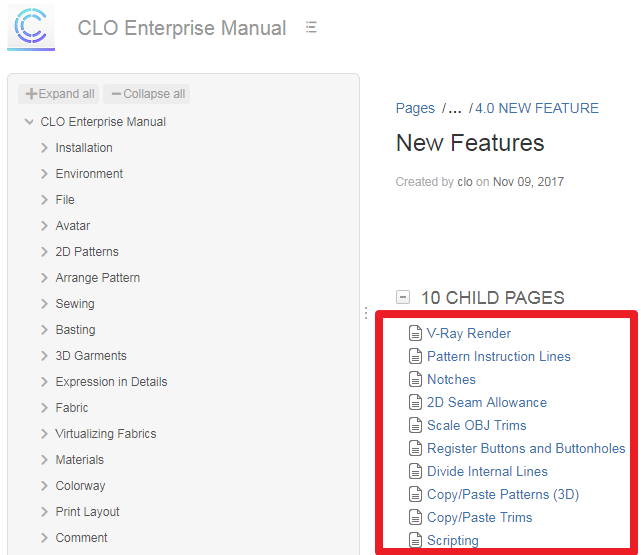
Task: Collapse the 10 Child Pages section
Action: coord(403,297)
